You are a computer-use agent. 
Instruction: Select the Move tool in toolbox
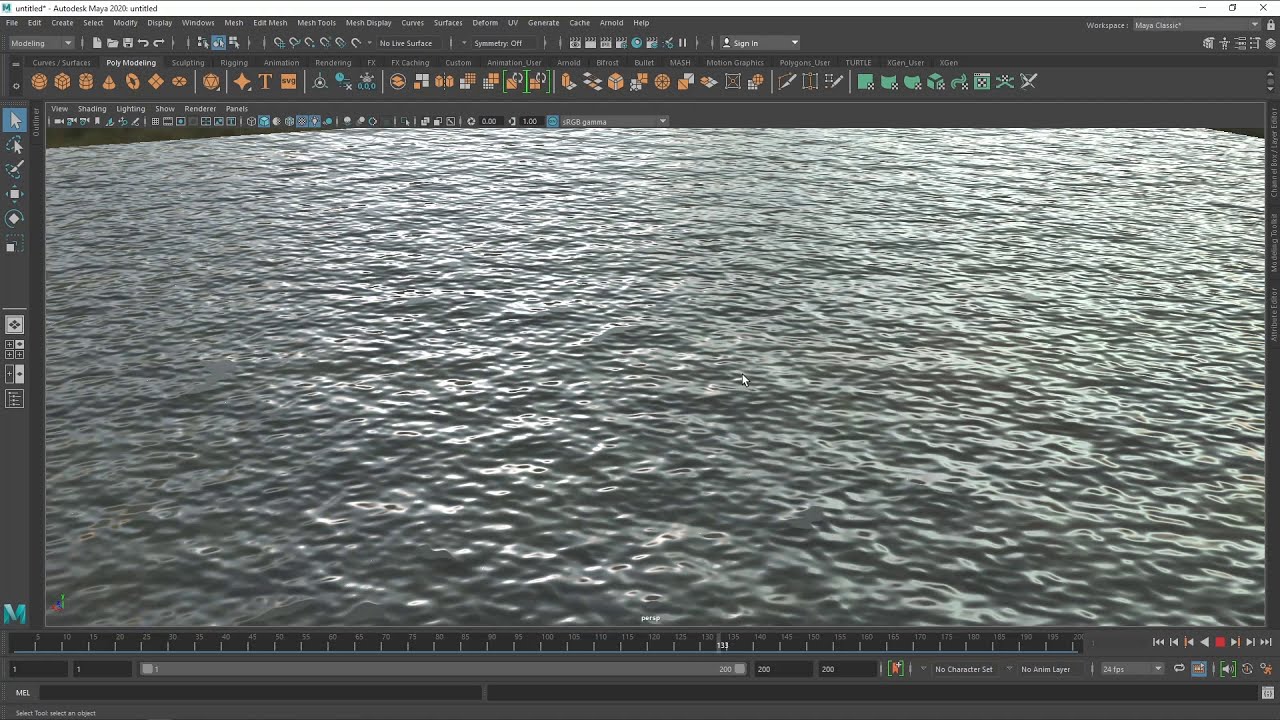point(15,194)
